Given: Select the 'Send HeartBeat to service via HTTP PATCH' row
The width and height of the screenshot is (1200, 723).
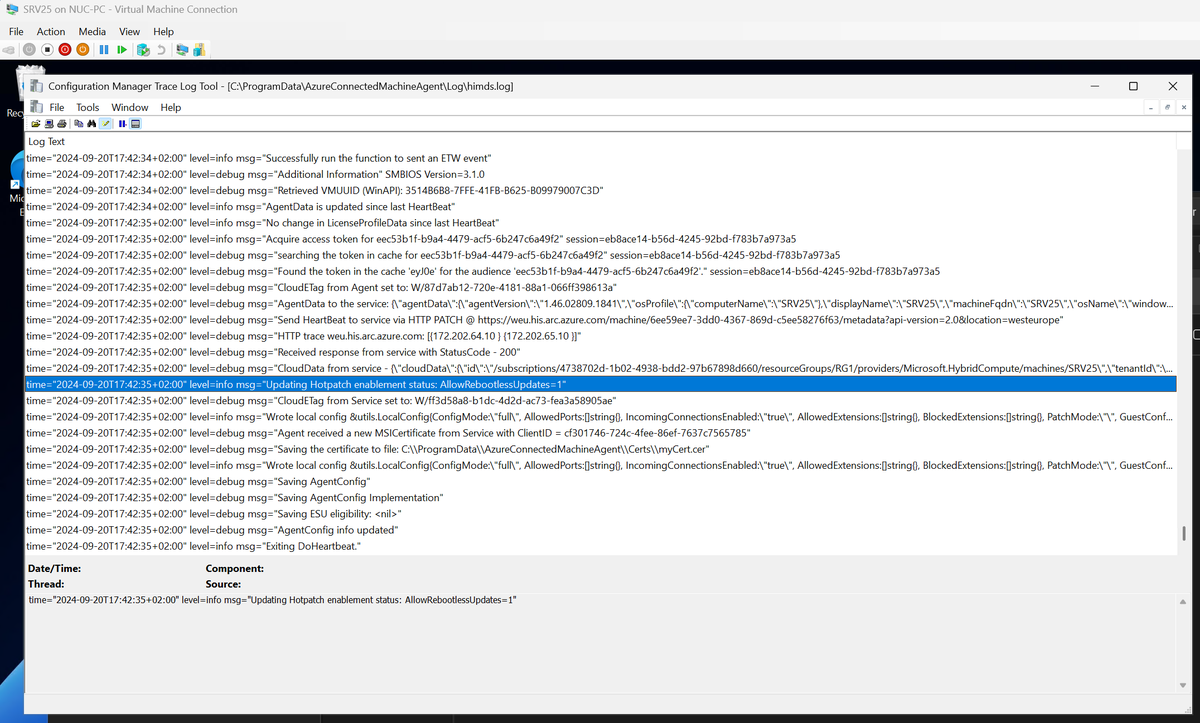Looking at the screenshot, I should point(600,319).
